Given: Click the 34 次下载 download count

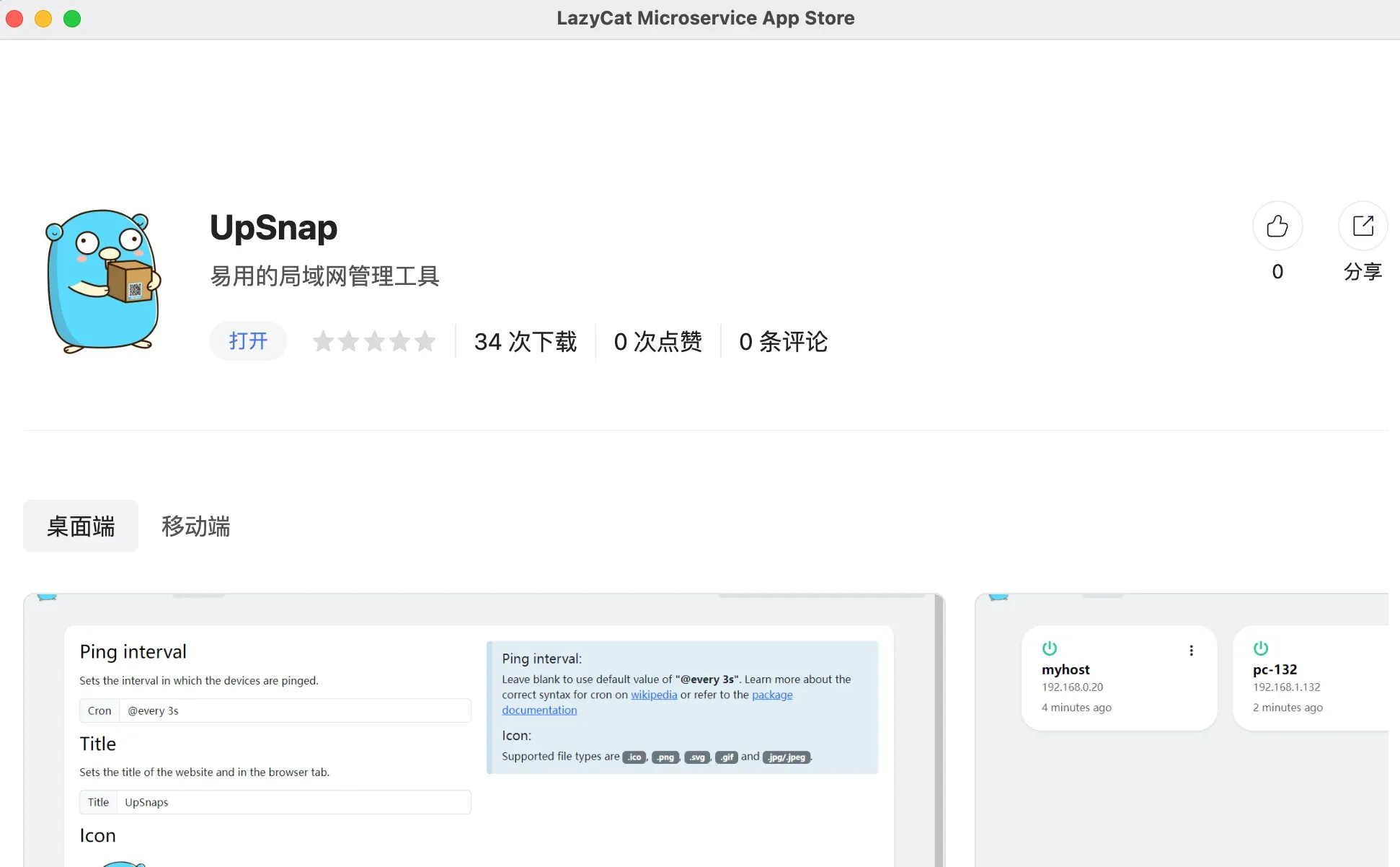Looking at the screenshot, I should point(526,341).
